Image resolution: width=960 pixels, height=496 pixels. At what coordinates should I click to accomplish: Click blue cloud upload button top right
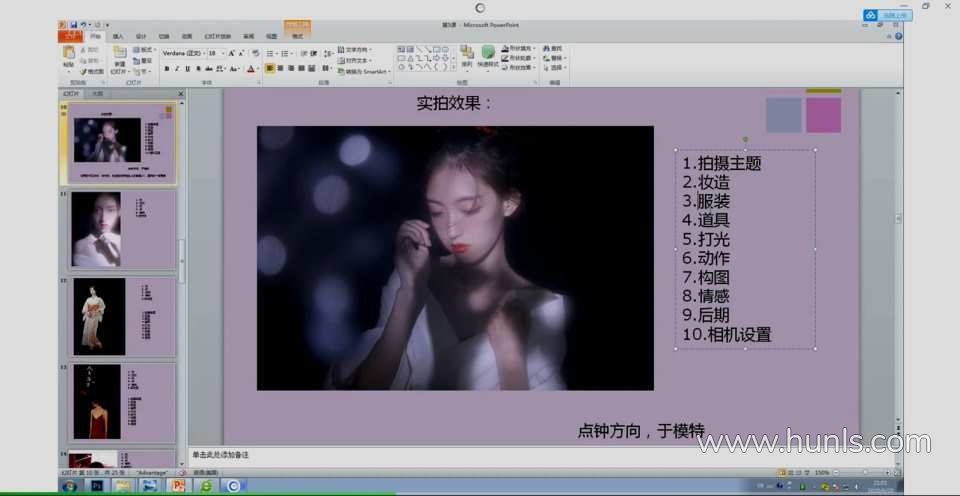coord(888,15)
